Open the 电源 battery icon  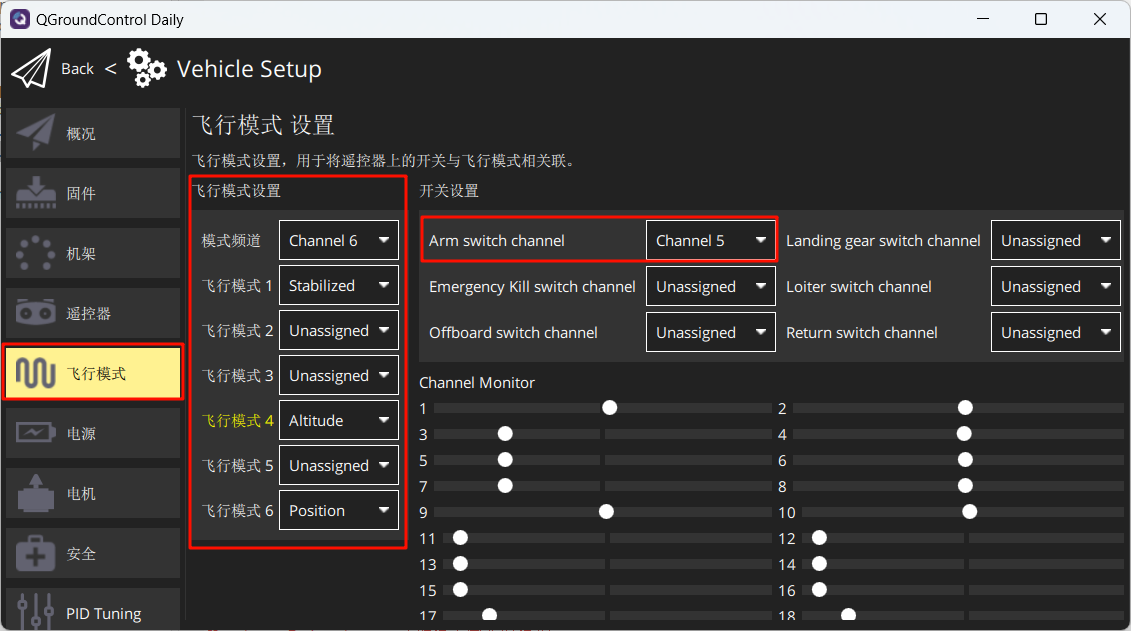(x=36, y=434)
